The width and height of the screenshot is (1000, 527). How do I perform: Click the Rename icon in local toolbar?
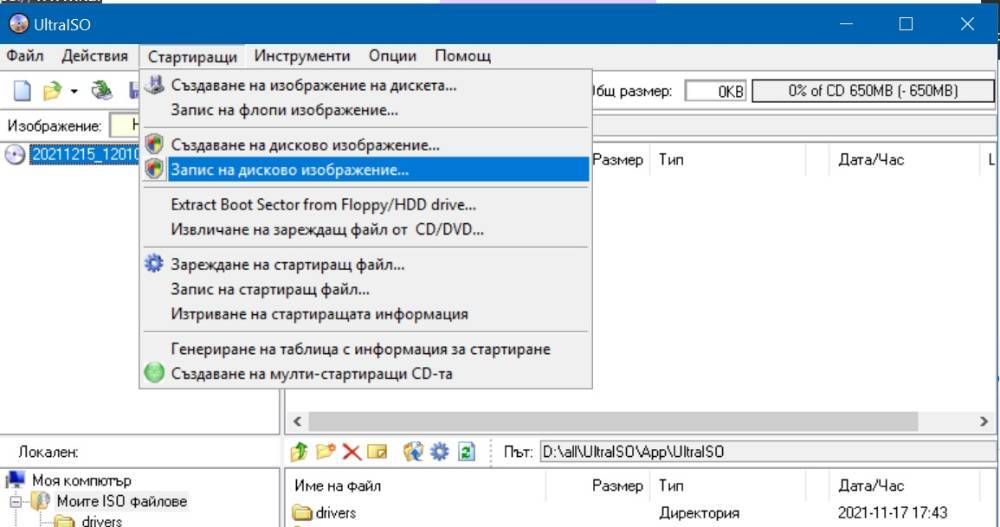(x=377, y=452)
